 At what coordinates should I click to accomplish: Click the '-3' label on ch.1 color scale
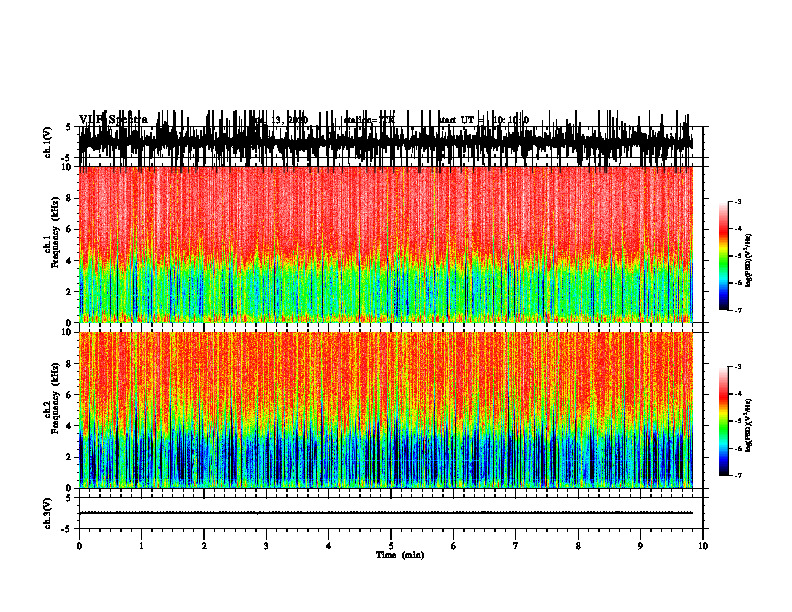click(738, 202)
